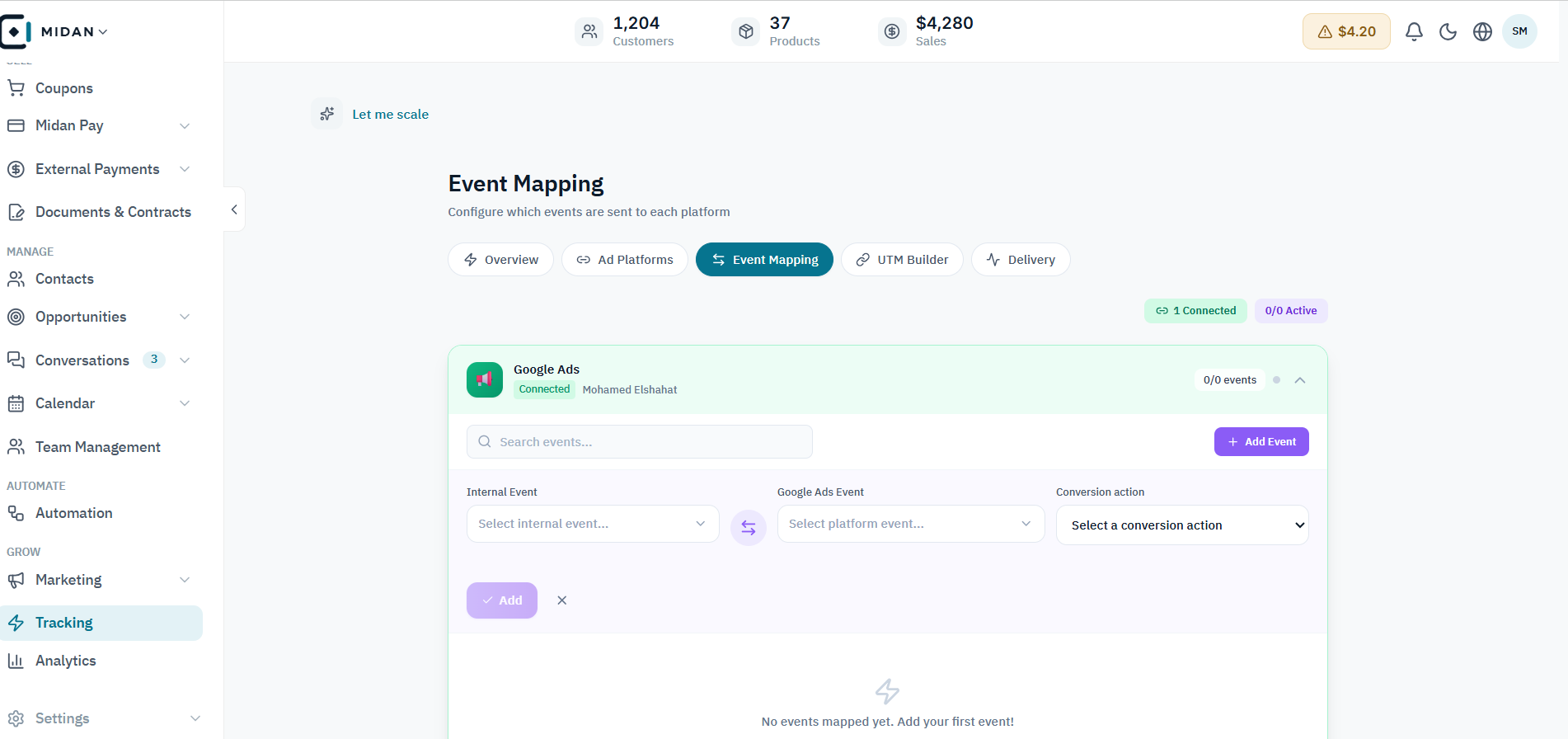Click the Add Event button
The image size is (1568, 739).
(x=1261, y=442)
